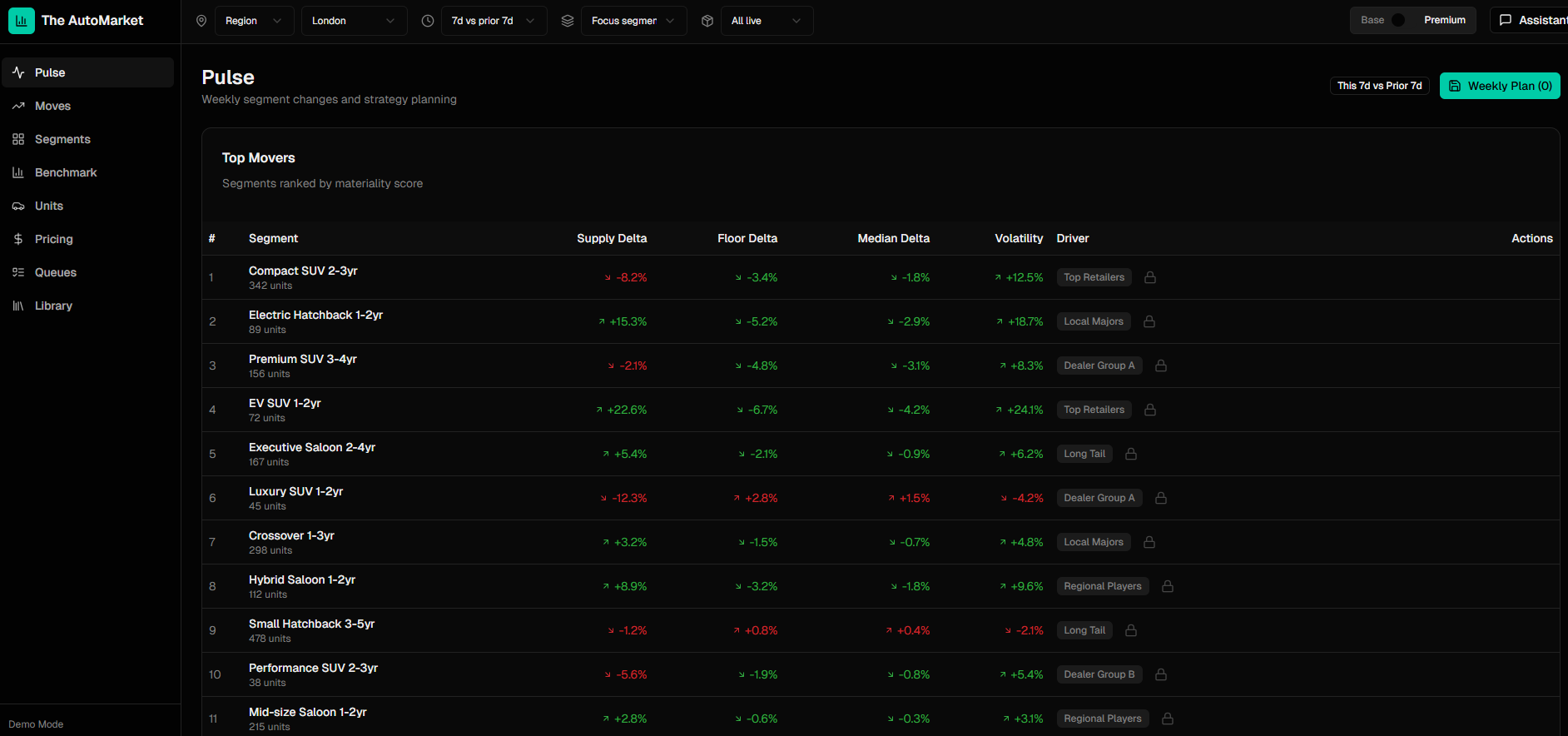Click lock icon in Crossover 1-3yr row
The image size is (1568, 736).
click(x=1149, y=542)
